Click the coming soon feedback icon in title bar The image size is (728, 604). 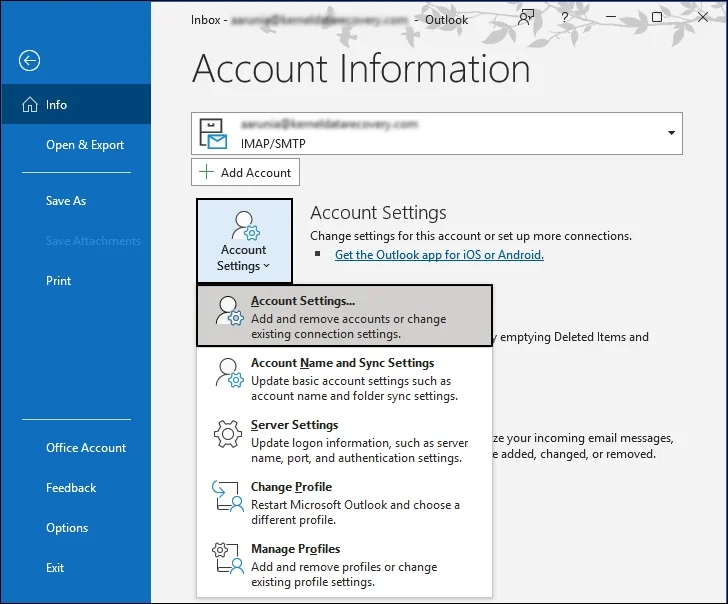point(526,17)
